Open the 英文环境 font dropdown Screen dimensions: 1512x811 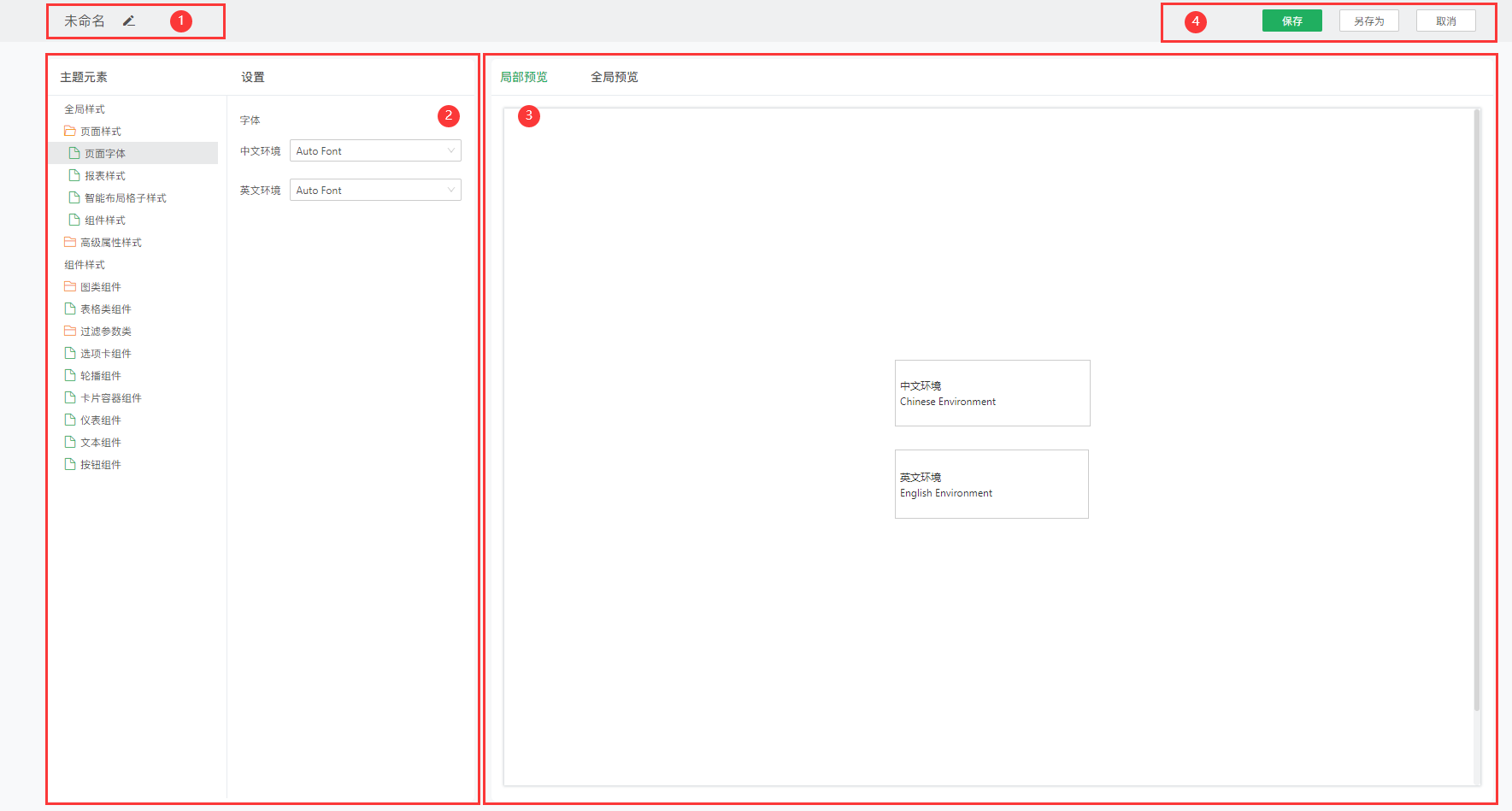click(x=375, y=191)
